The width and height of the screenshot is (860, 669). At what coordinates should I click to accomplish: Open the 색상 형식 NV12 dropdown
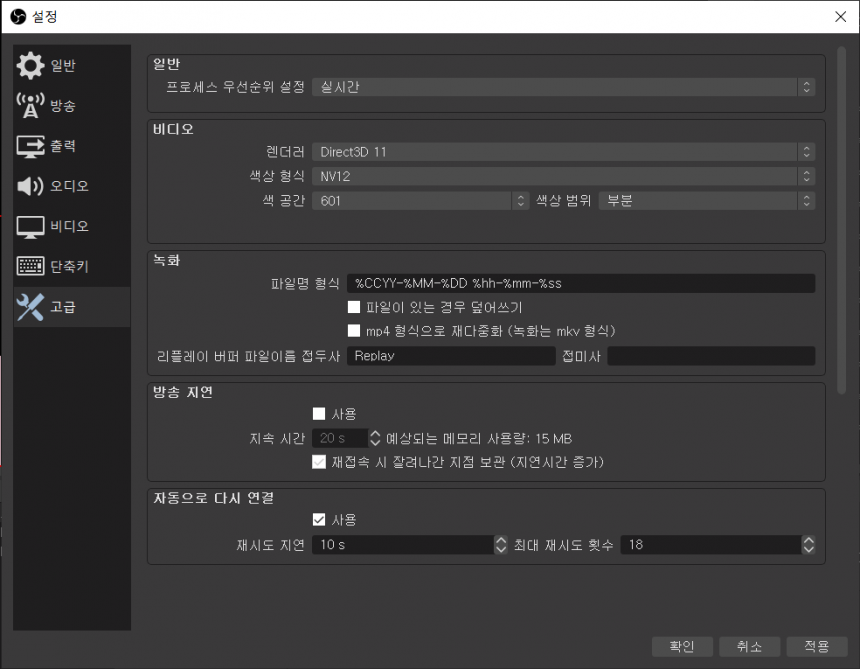[x=563, y=177]
